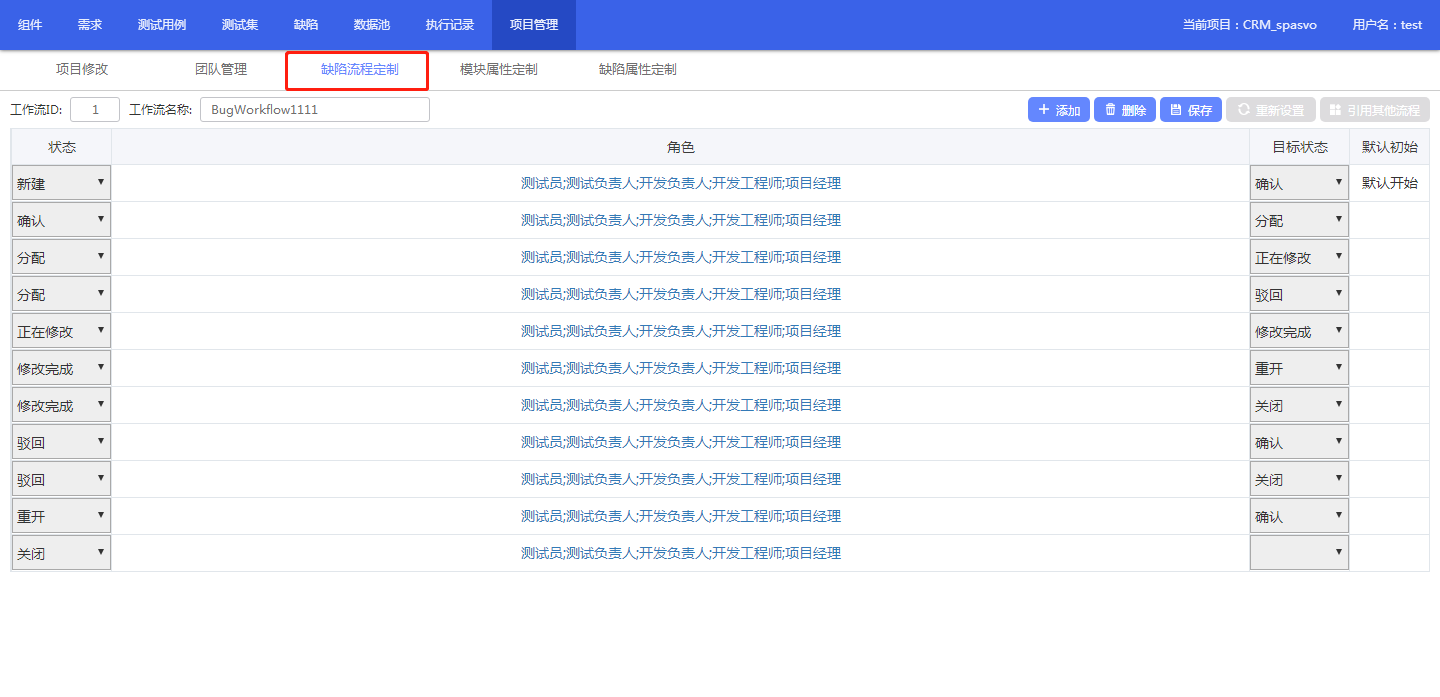1440x697 pixels.
Task: Click the trash icon on 删除 button
Action: [x=1110, y=110]
